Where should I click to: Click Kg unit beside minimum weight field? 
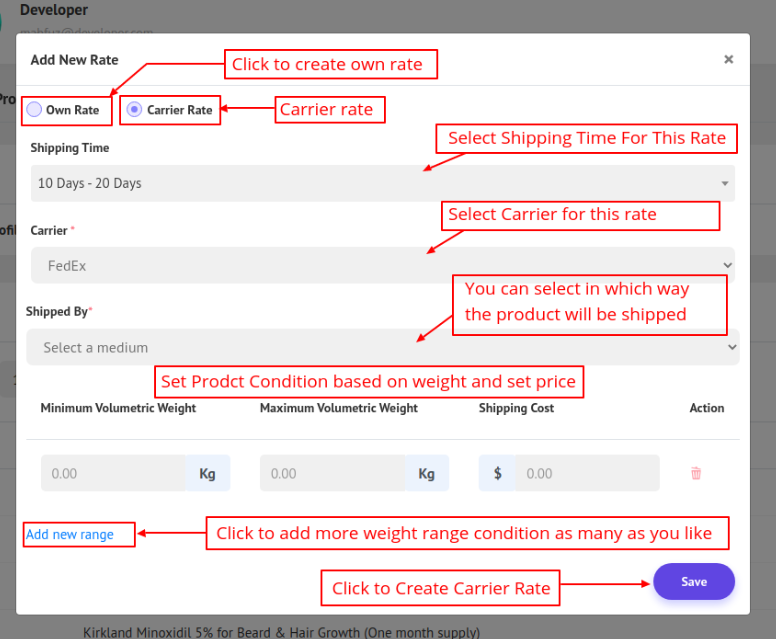(x=207, y=473)
